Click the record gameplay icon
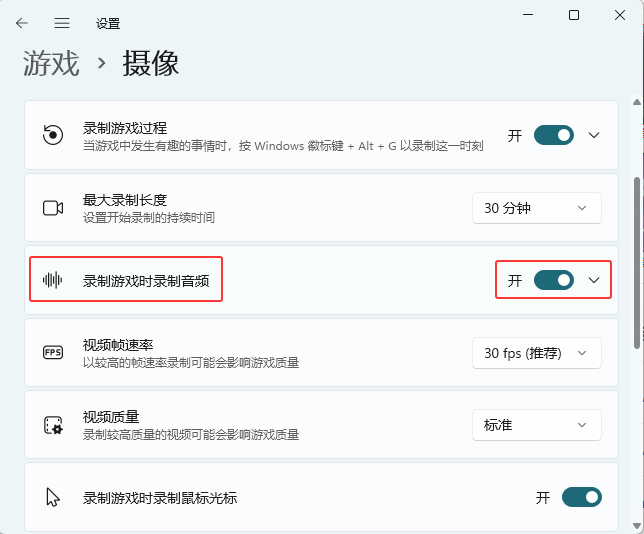644x534 pixels. point(53,135)
